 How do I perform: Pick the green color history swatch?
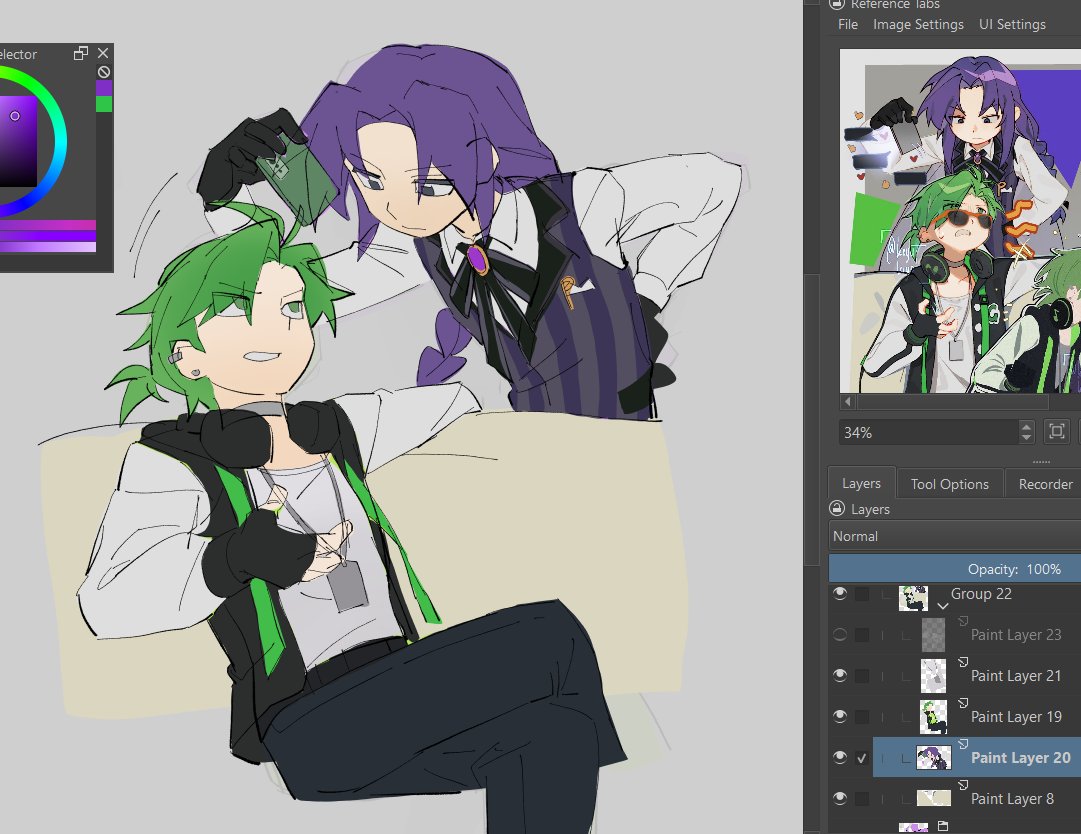(x=104, y=103)
